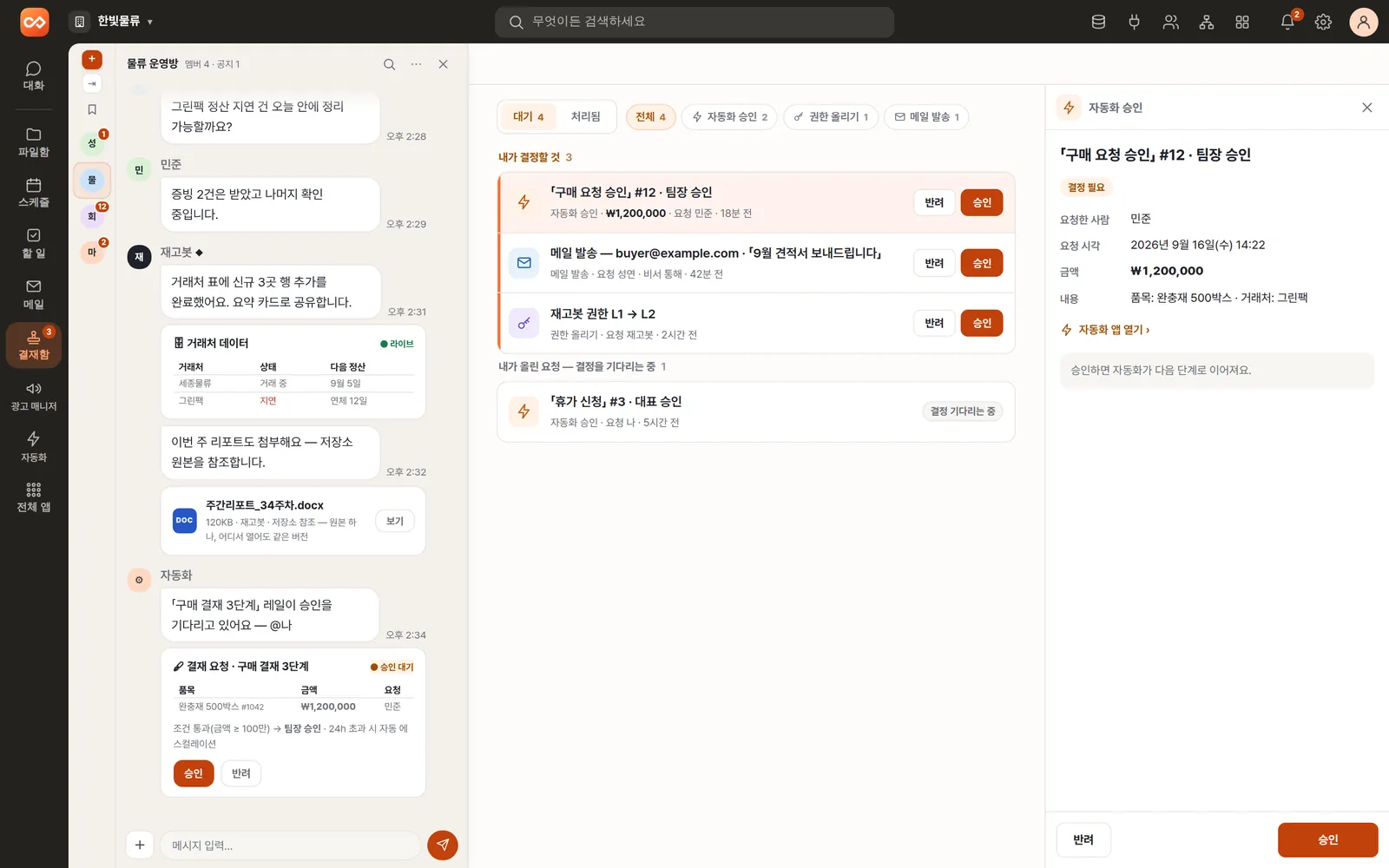Open the 거래처 데이터 table card
The width and height of the screenshot is (1389, 868).
pos(293,372)
